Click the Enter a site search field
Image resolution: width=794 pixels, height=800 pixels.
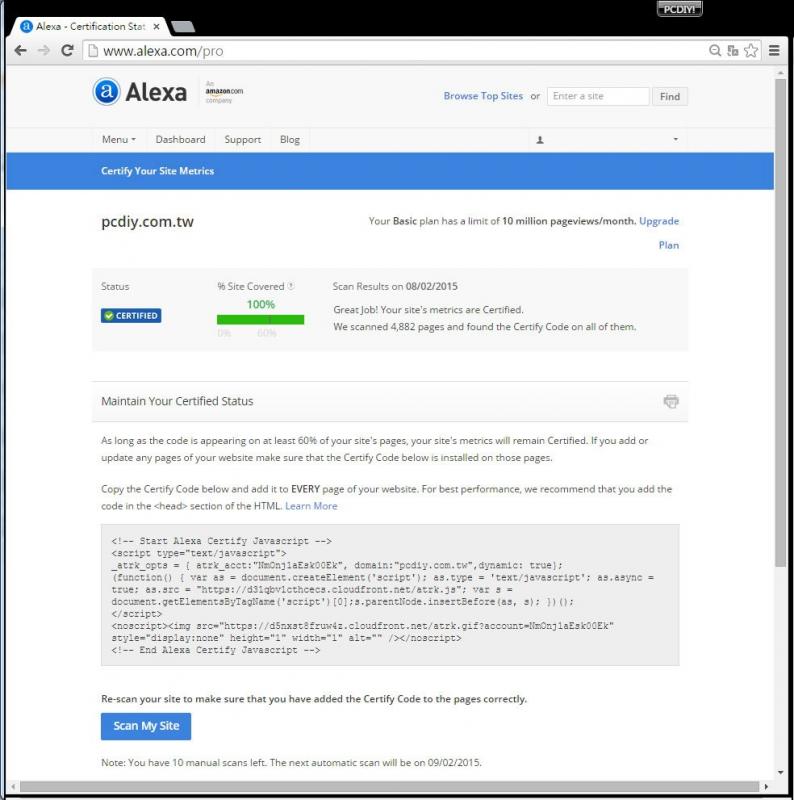pyautogui.click(x=598, y=96)
